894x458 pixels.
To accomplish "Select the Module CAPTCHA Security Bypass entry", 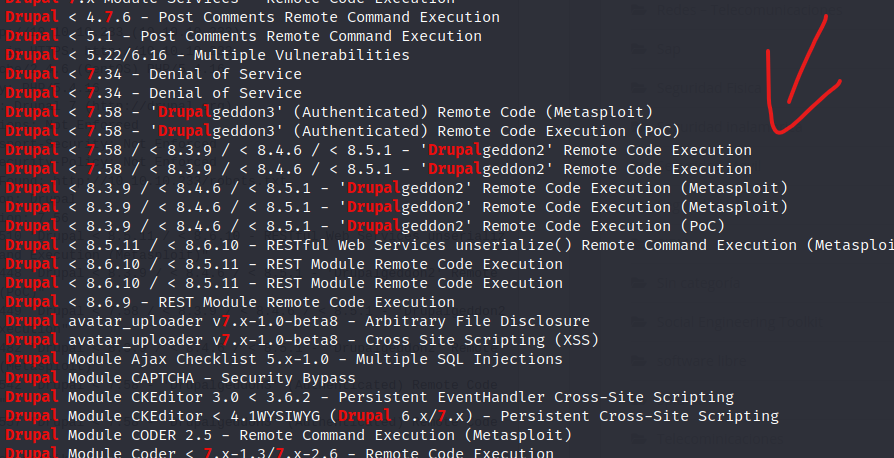I will coord(181,378).
